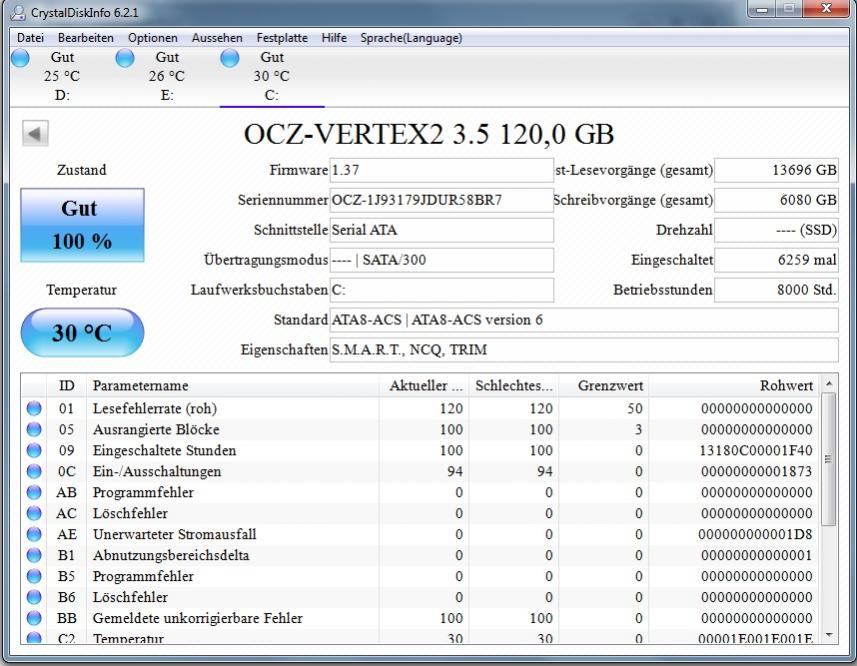Select disk D: status orb
The width and height of the screenshot is (857, 666).
(x=20, y=58)
